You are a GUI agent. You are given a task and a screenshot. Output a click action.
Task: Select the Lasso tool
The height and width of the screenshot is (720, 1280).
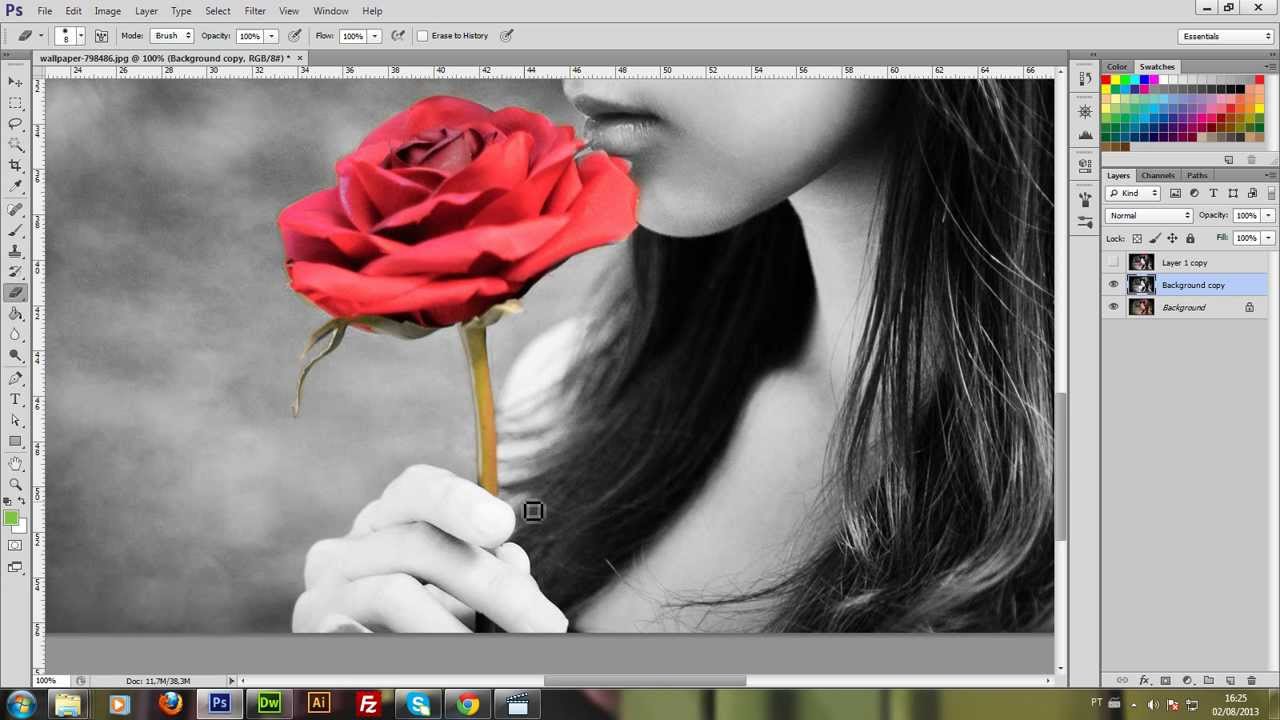15,124
